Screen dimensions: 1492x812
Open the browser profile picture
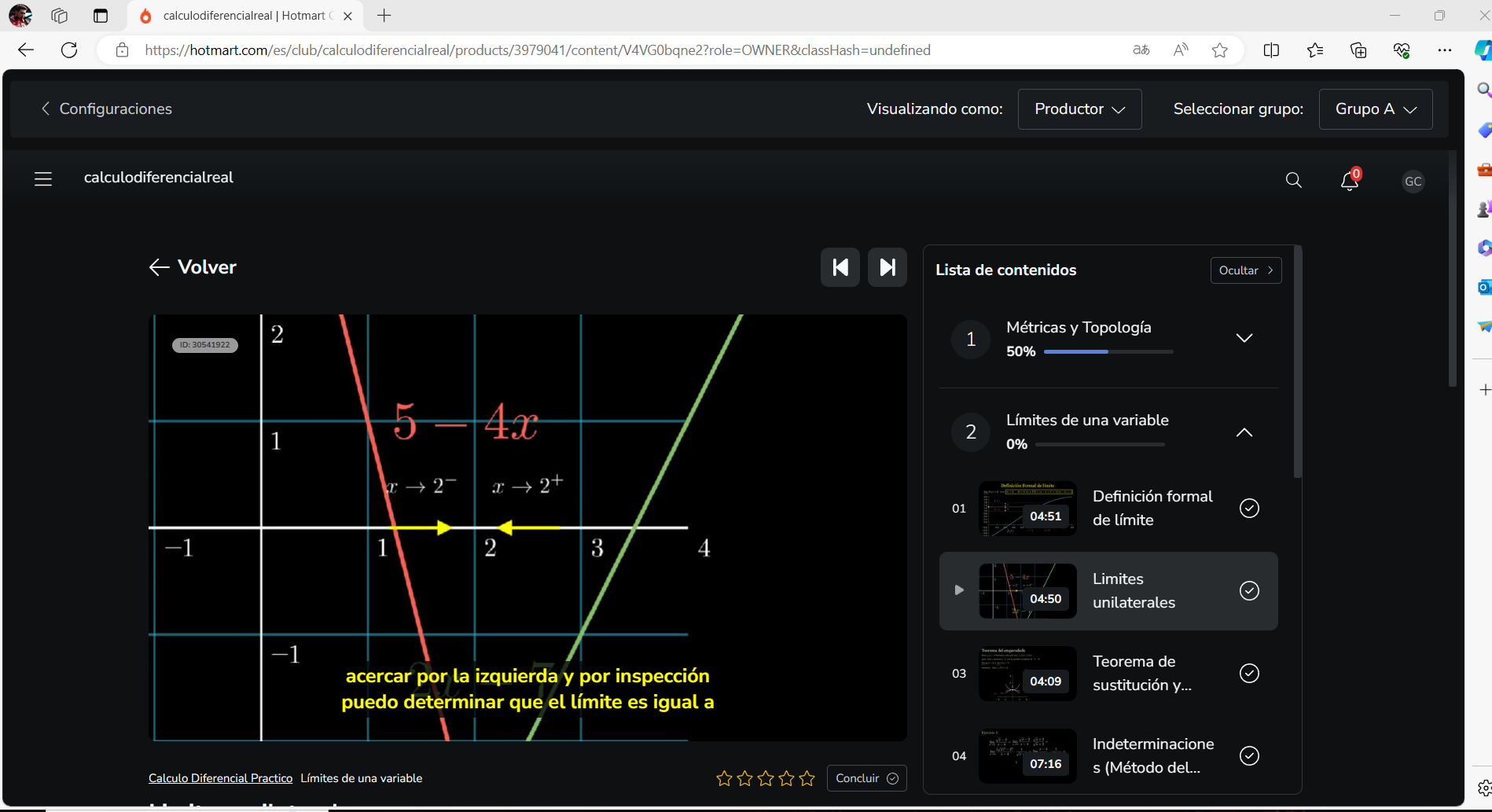click(20, 16)
